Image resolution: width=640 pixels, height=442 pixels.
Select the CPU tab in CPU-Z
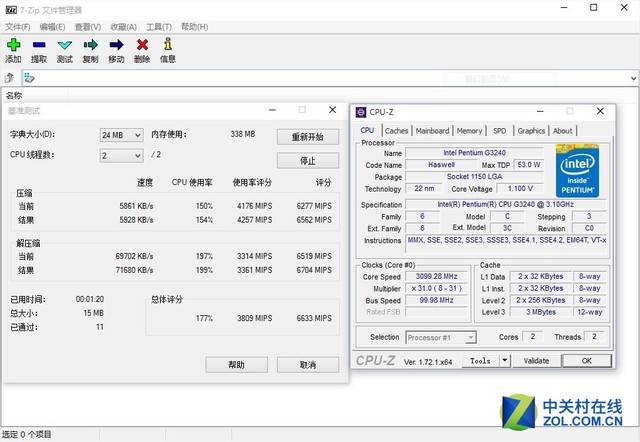point(367,130)
